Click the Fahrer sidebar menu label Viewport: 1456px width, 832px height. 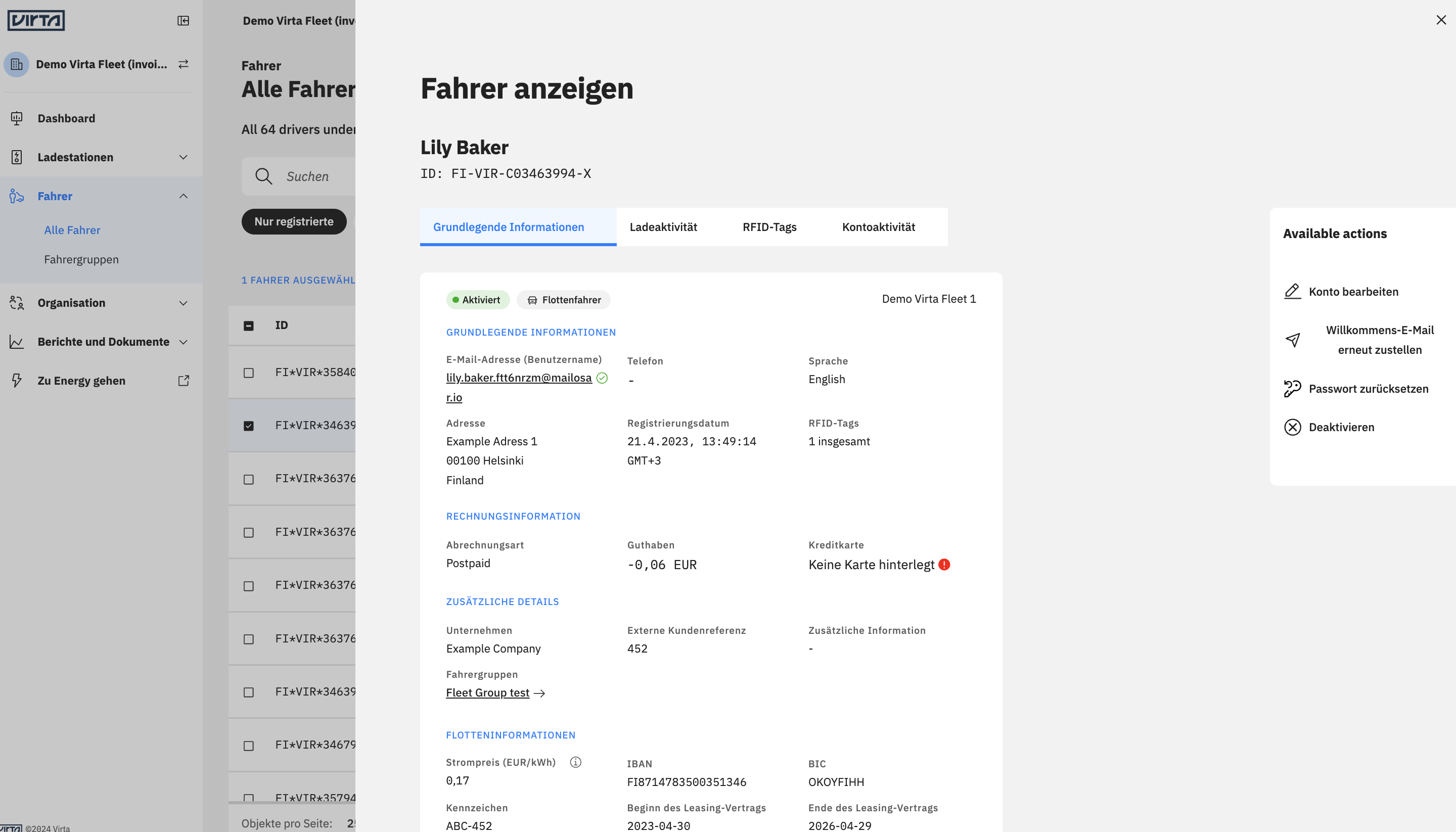coord(55,196)
